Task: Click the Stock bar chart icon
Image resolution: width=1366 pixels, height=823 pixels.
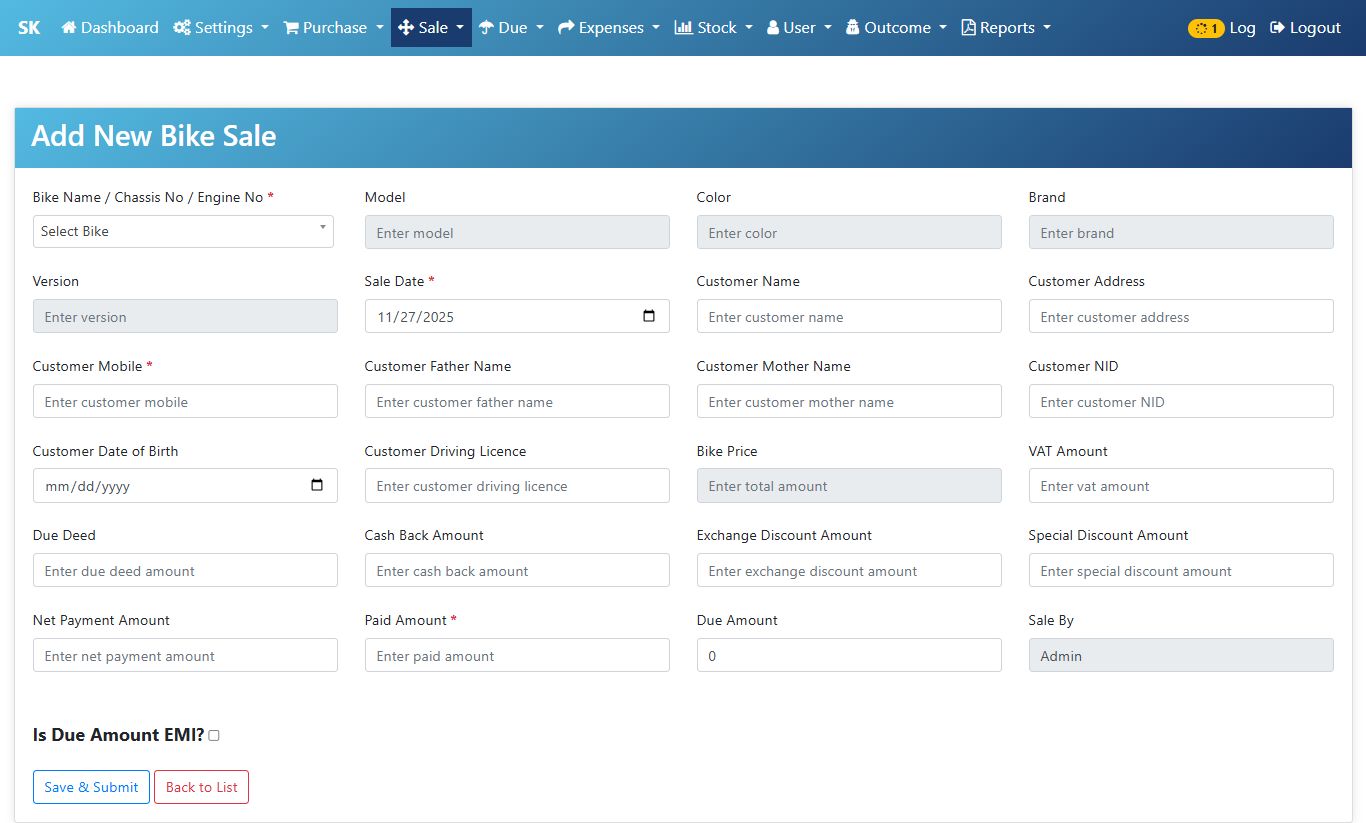Action: pos(684,28)
